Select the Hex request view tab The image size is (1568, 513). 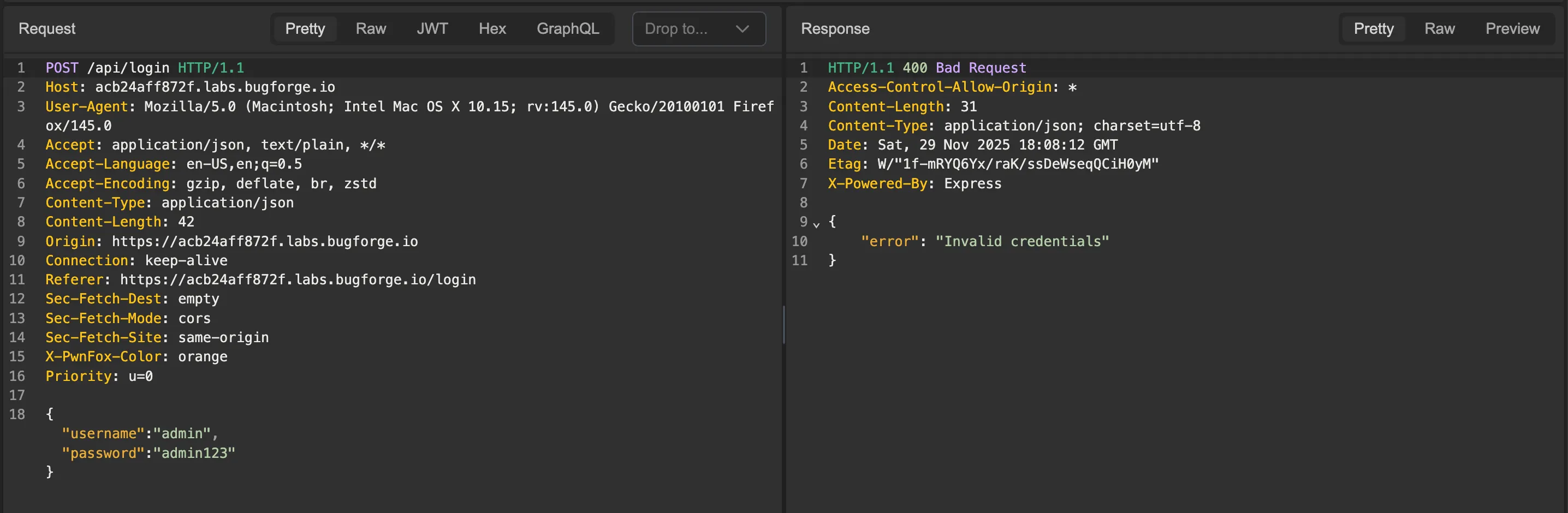click(492, 28)
